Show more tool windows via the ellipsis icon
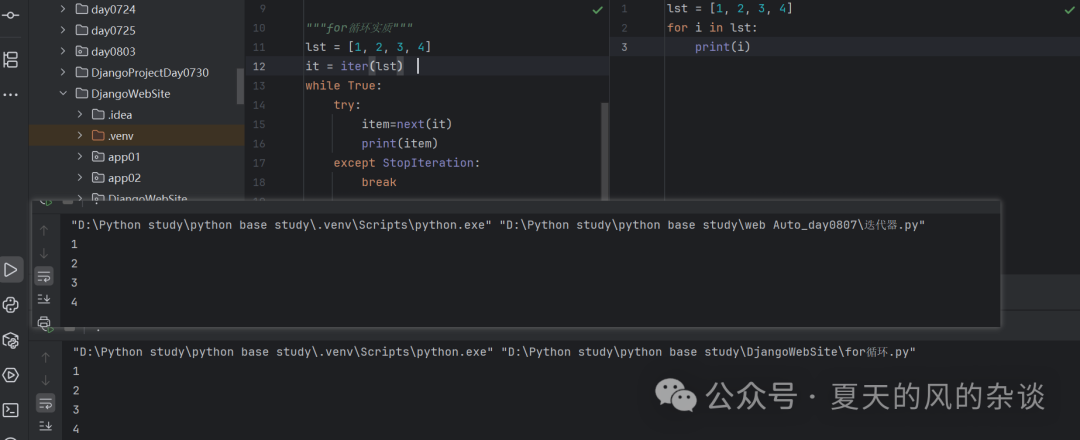 tap(10, 94)
